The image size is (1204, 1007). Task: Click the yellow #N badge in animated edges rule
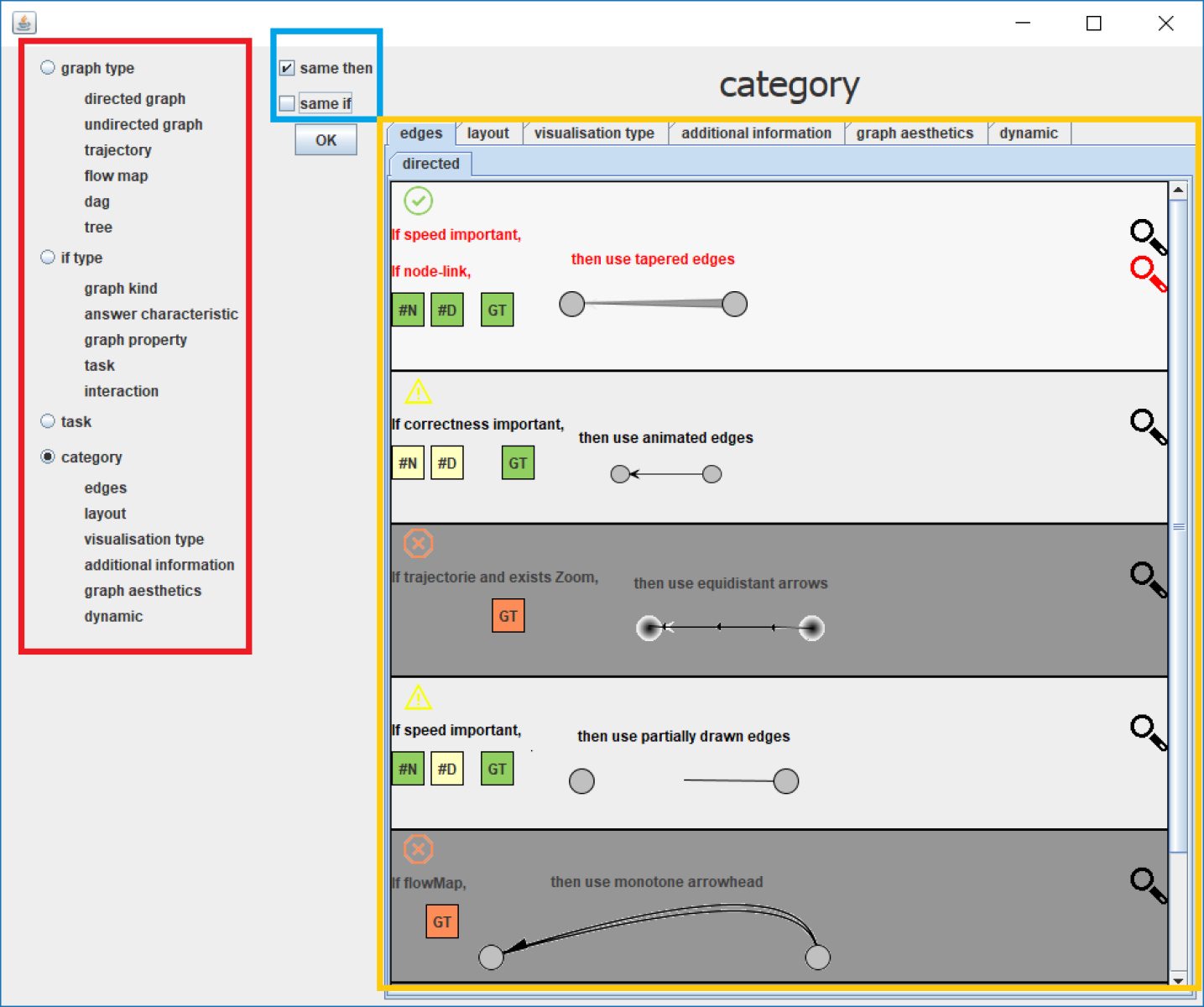coord(408,463)
